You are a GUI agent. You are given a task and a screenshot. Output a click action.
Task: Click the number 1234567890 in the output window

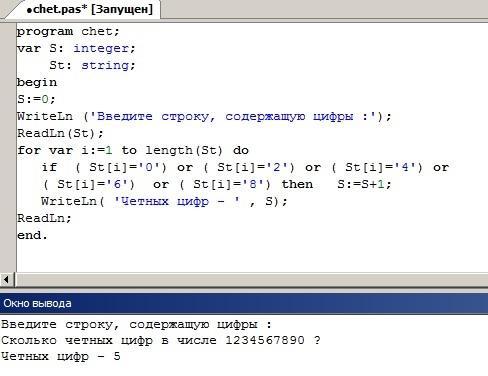[265, 340]
